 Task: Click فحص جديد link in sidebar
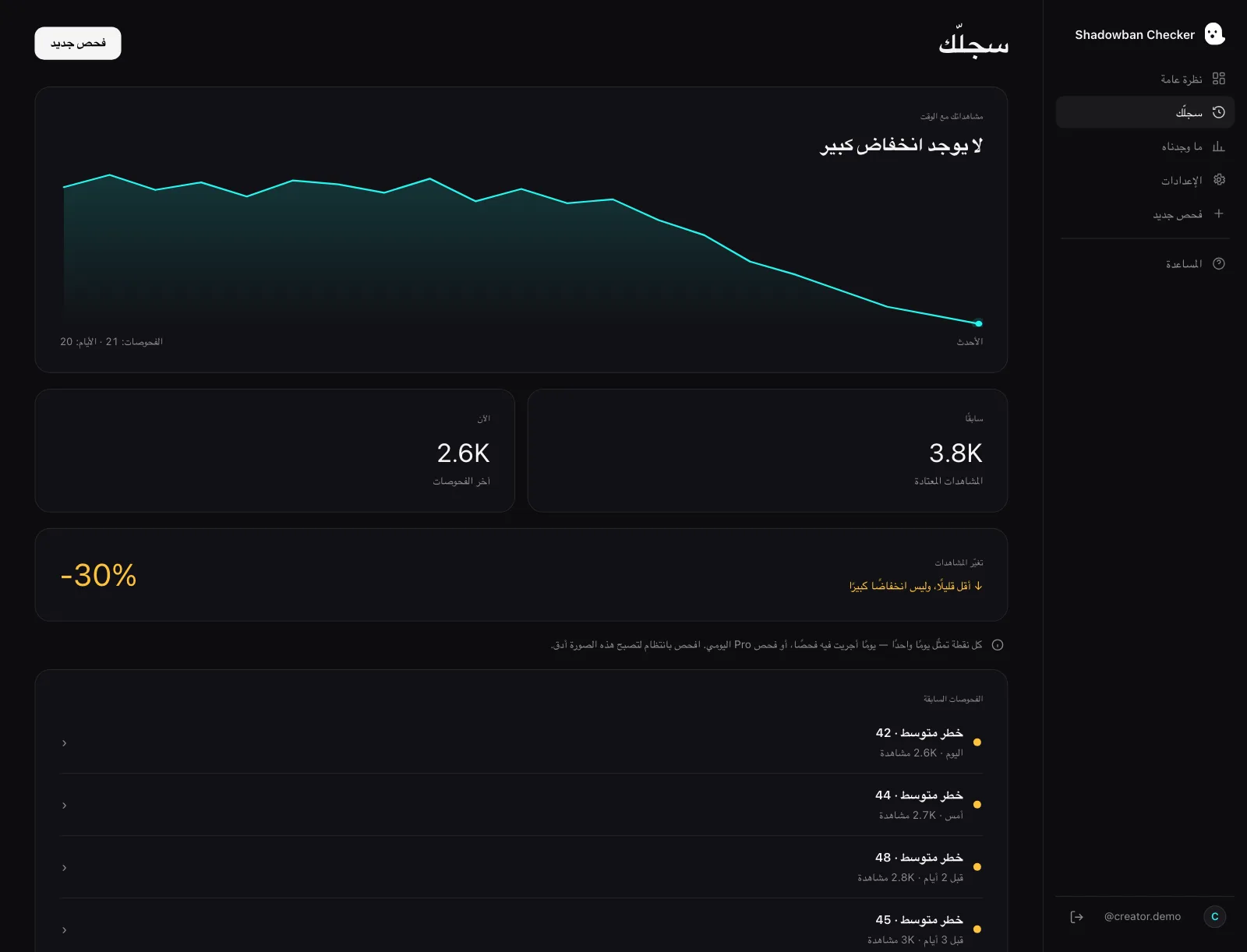click(x=1145, y=213)
